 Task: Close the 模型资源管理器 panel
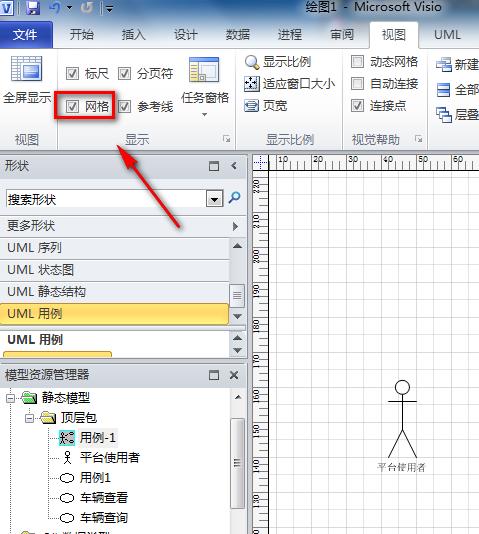[x=234, y=375]
